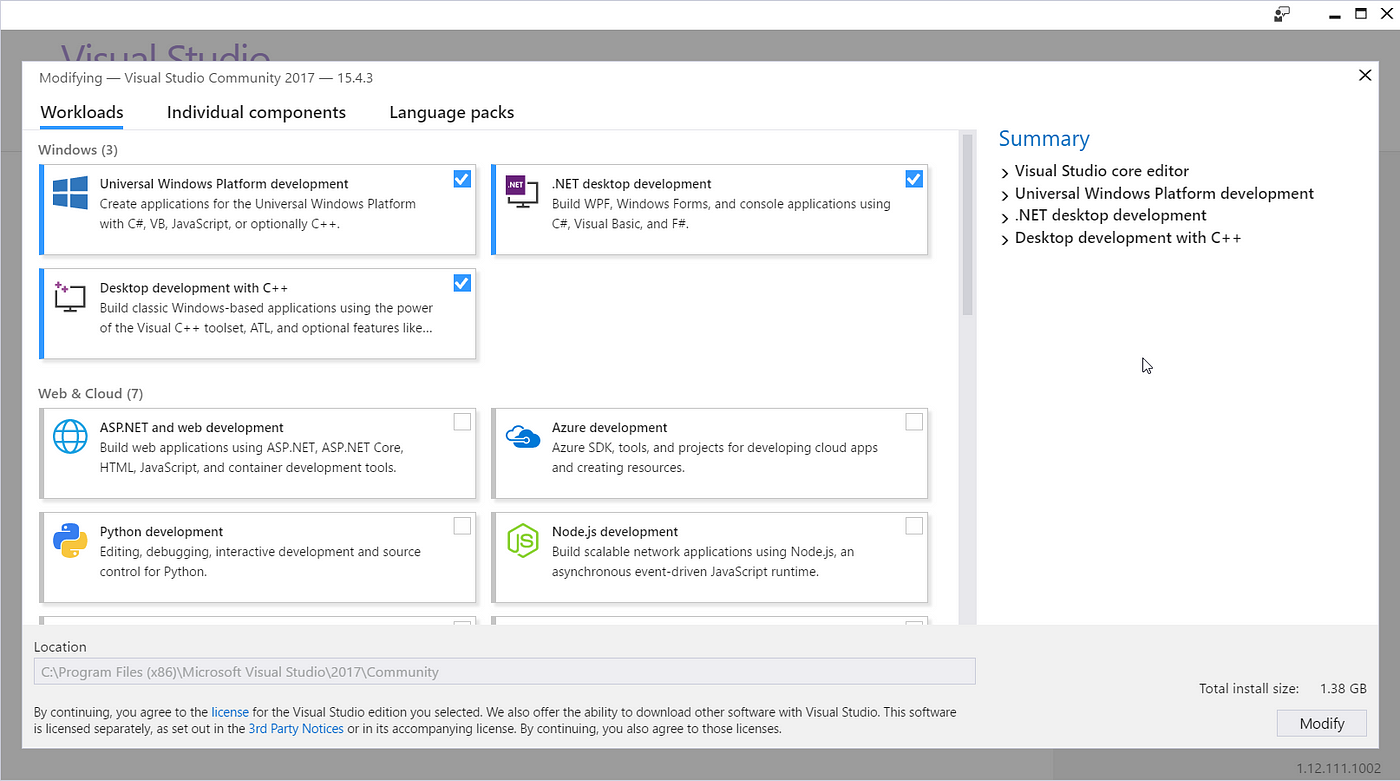The width and height of the screenshot is (1400, 781).
Task: Open the 3rd Party Notices link
Action: [x=296, y=729]
